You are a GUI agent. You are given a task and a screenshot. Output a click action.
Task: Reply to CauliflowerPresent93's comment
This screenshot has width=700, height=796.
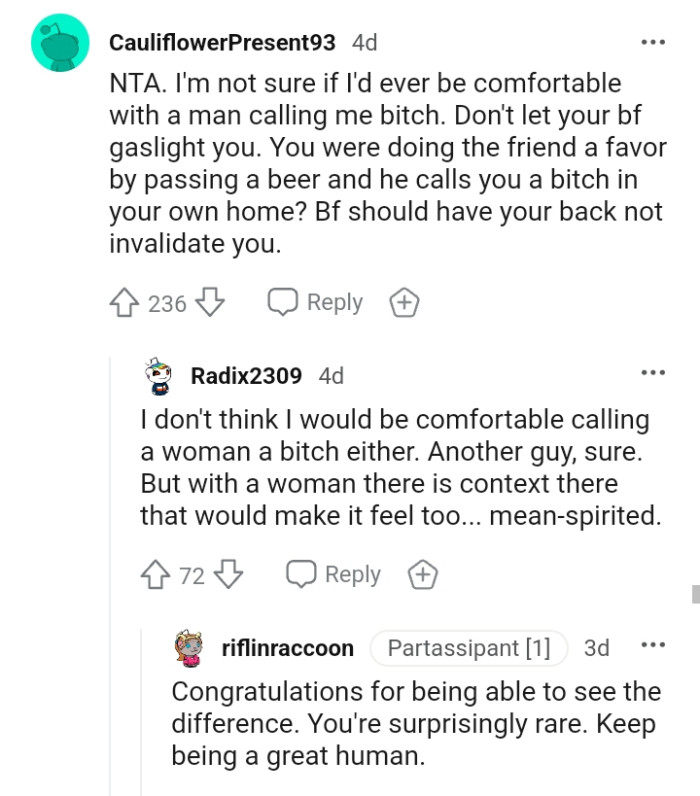315,303
